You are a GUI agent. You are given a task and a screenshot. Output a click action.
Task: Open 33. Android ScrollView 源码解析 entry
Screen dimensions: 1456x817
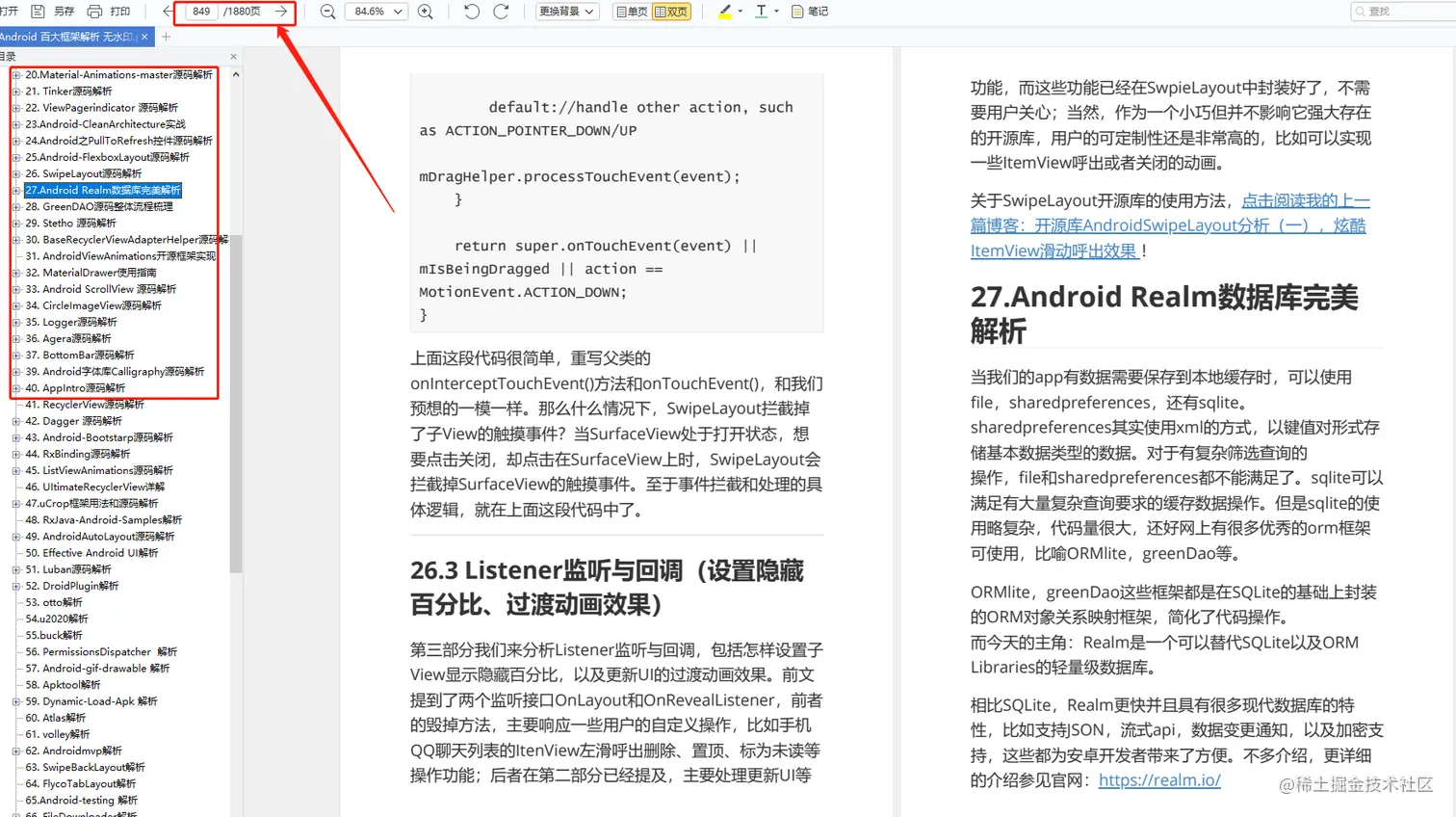point(101,289)
